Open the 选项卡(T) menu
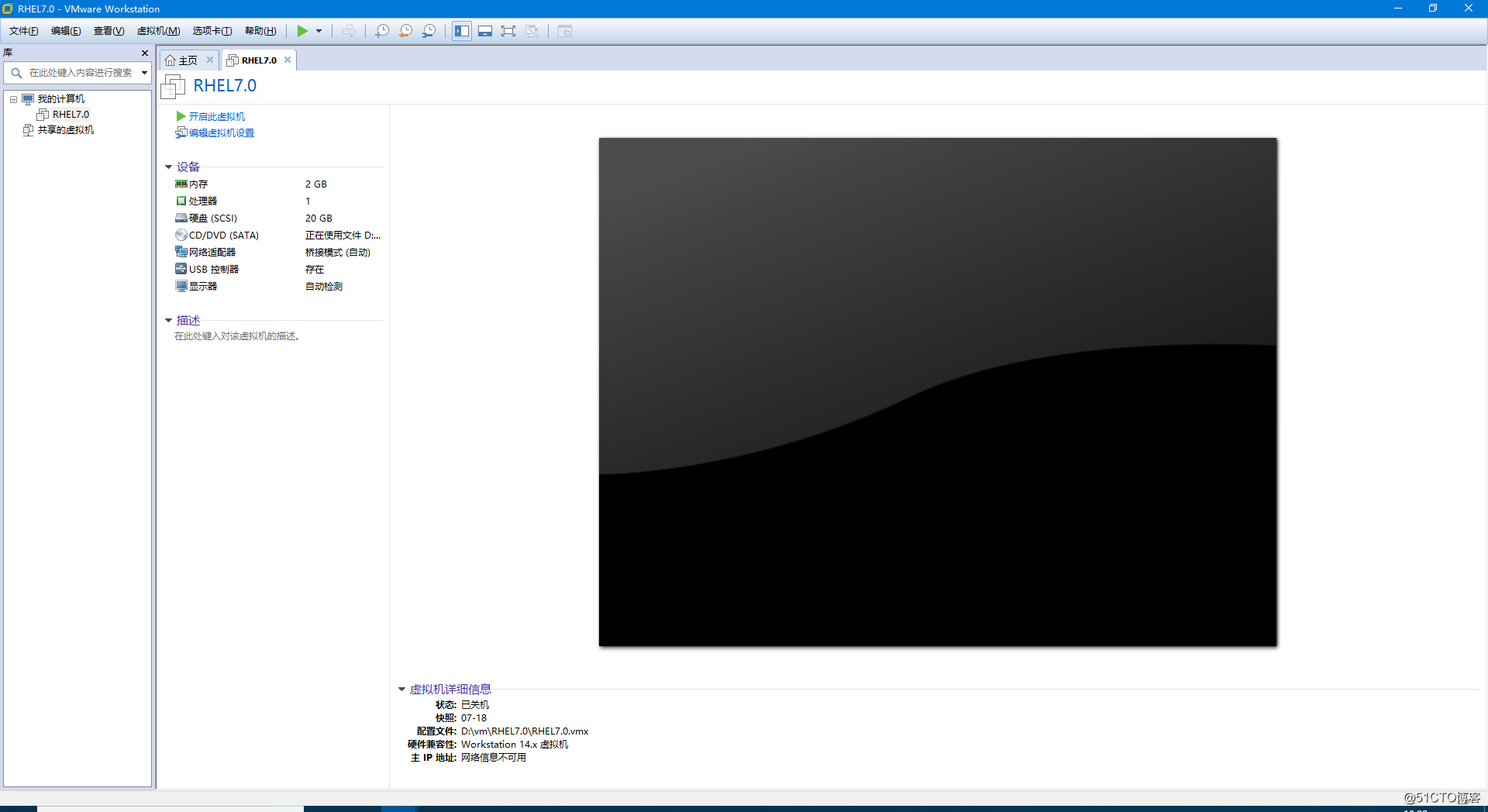1488x812 pixels. [x=212, y=31]
